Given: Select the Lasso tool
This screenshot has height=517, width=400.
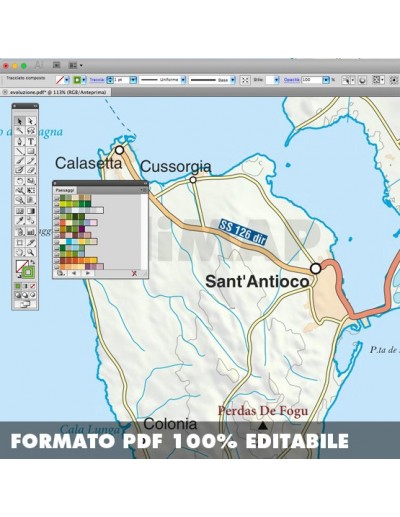Looking at the screenshot, I should point(31,130).
